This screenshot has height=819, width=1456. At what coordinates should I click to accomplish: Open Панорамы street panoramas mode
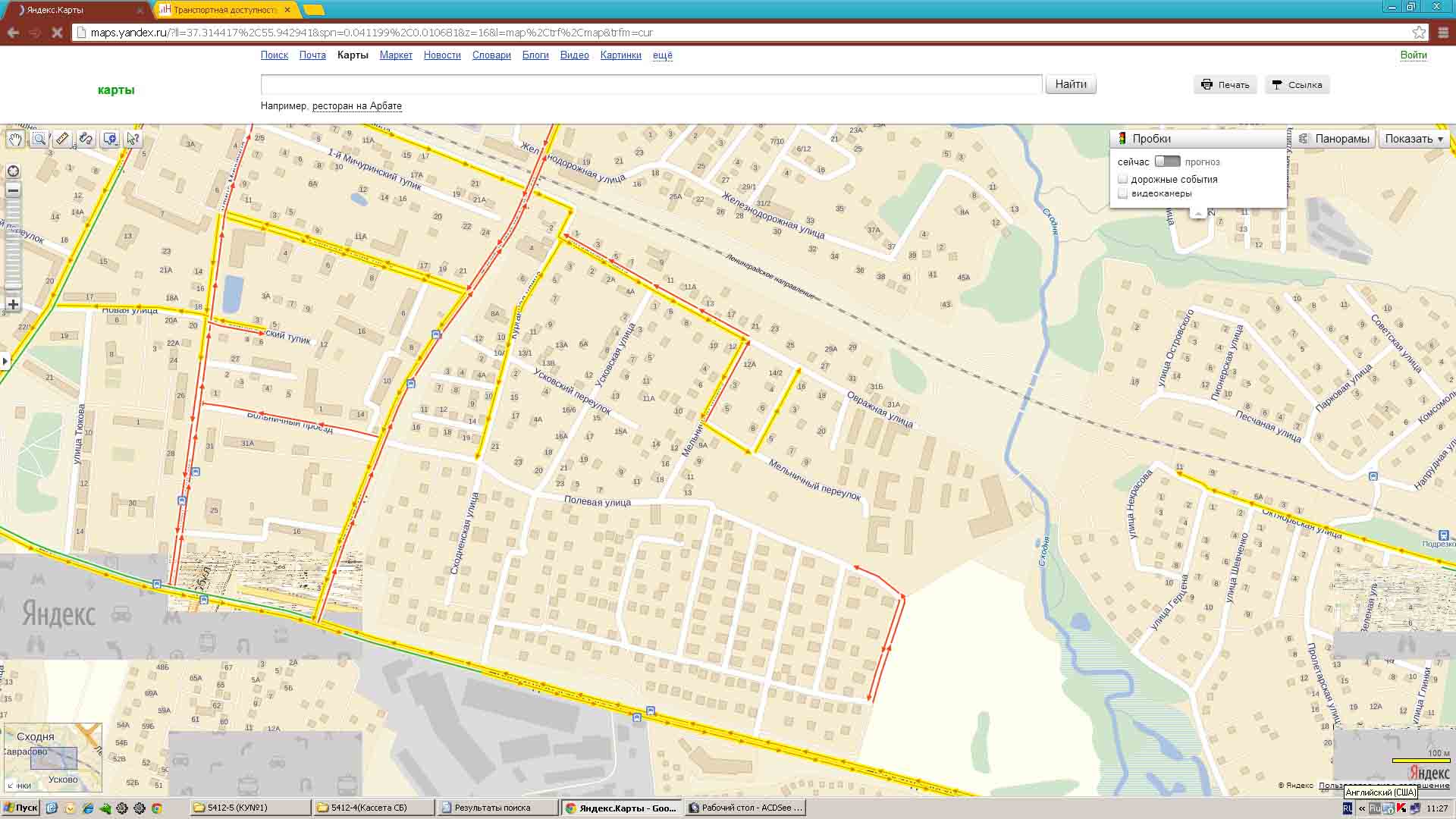pyautogui.click(x=1333, y=139)
